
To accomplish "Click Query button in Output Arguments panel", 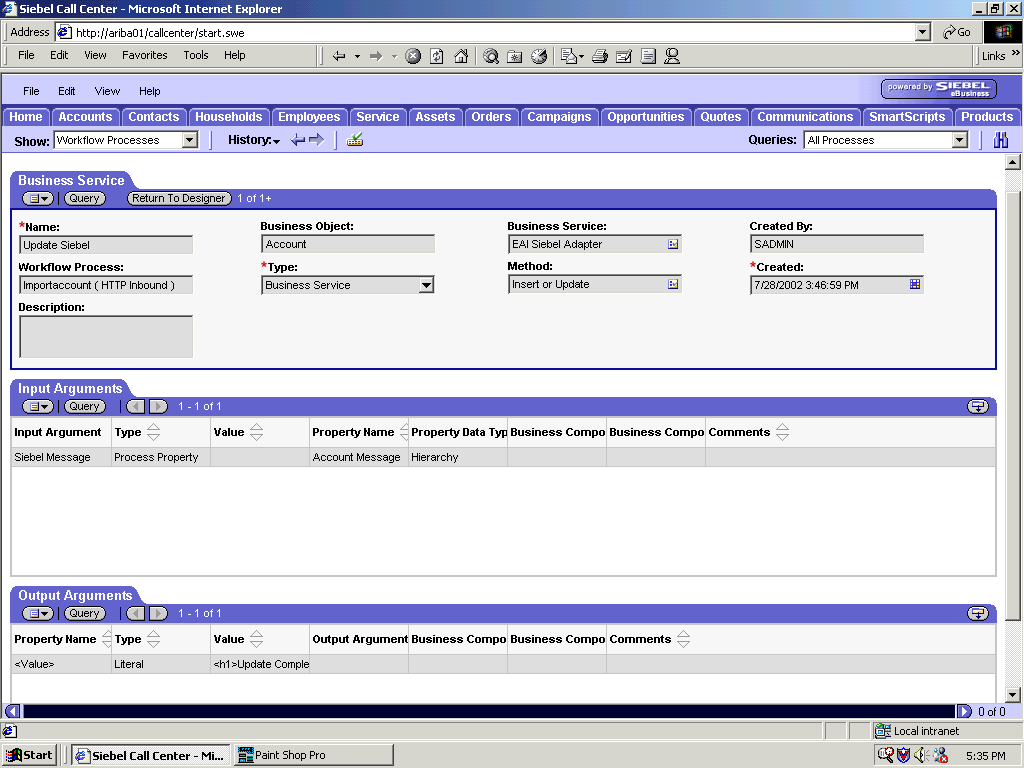I will 84,613.
